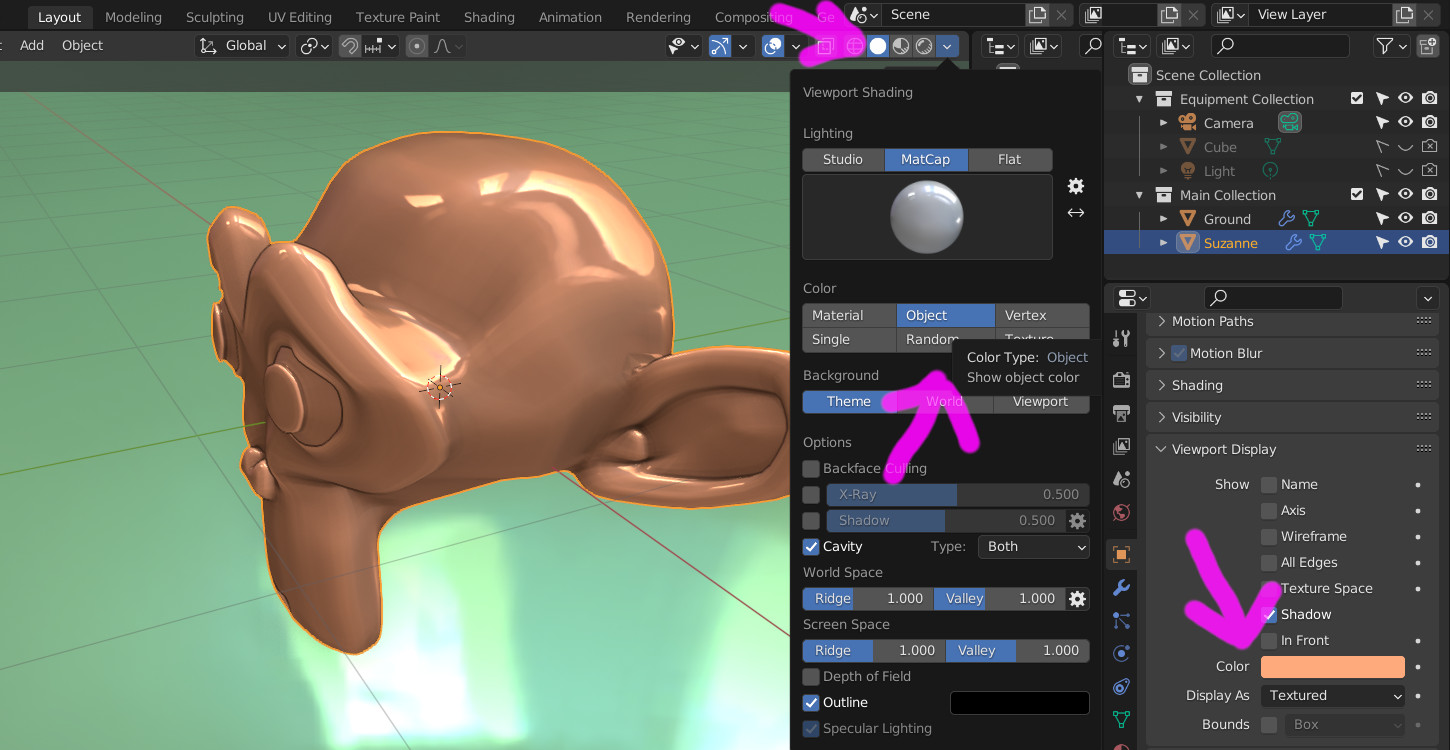Select Solid viewport shading mode icon
This screenshot has height=750, width=1450.
878,46
